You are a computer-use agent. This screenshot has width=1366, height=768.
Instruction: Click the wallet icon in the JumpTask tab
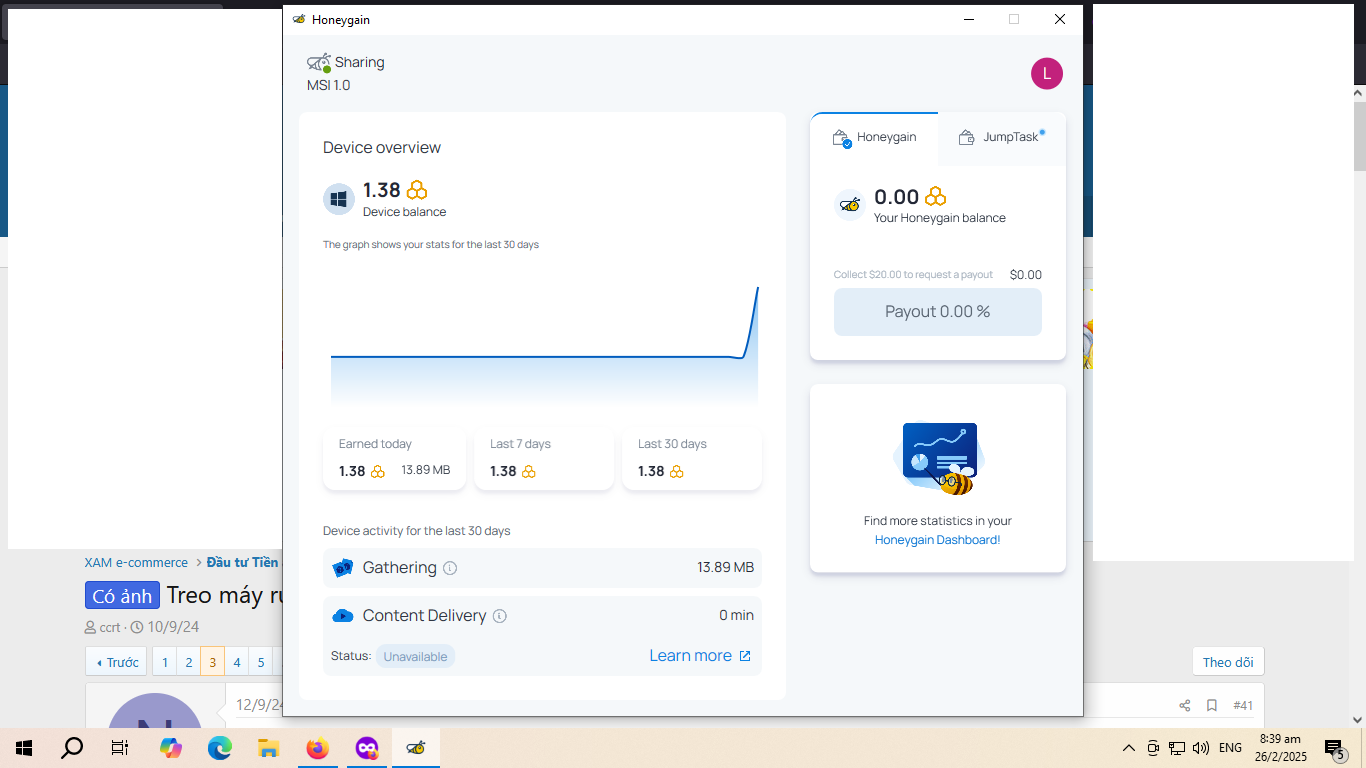(x=966, y=138)
